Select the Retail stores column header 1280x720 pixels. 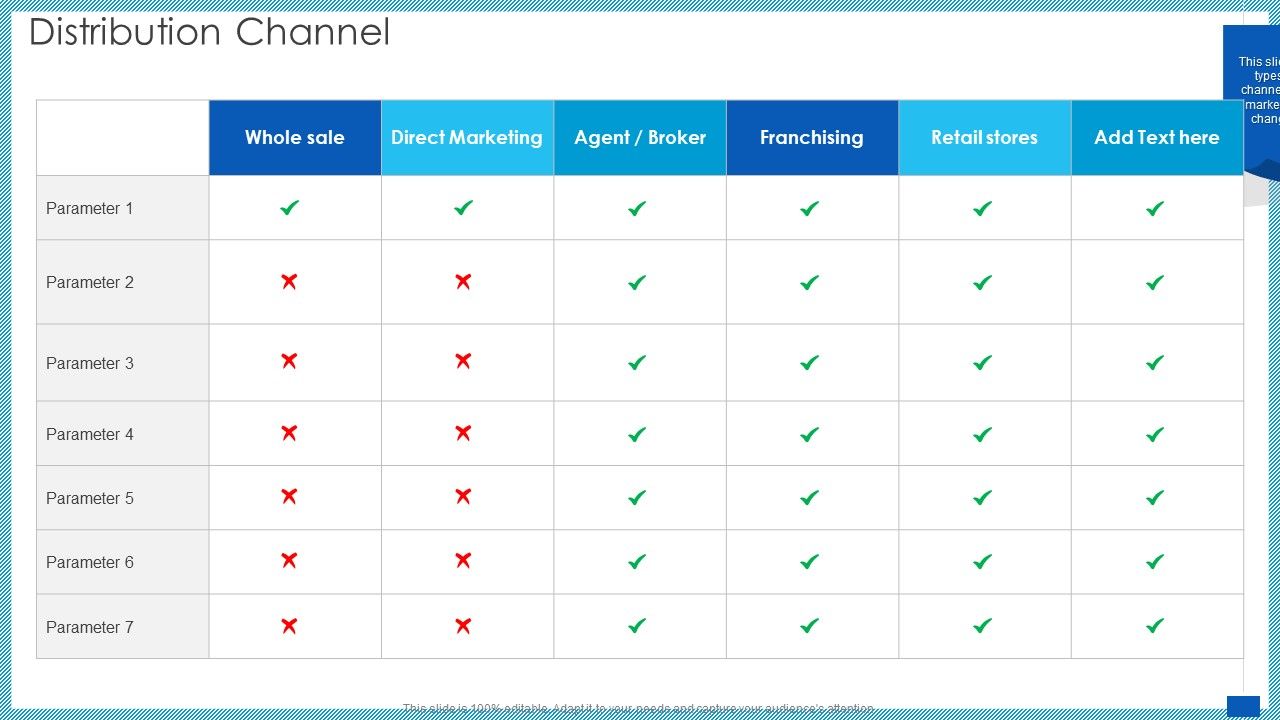985,138
